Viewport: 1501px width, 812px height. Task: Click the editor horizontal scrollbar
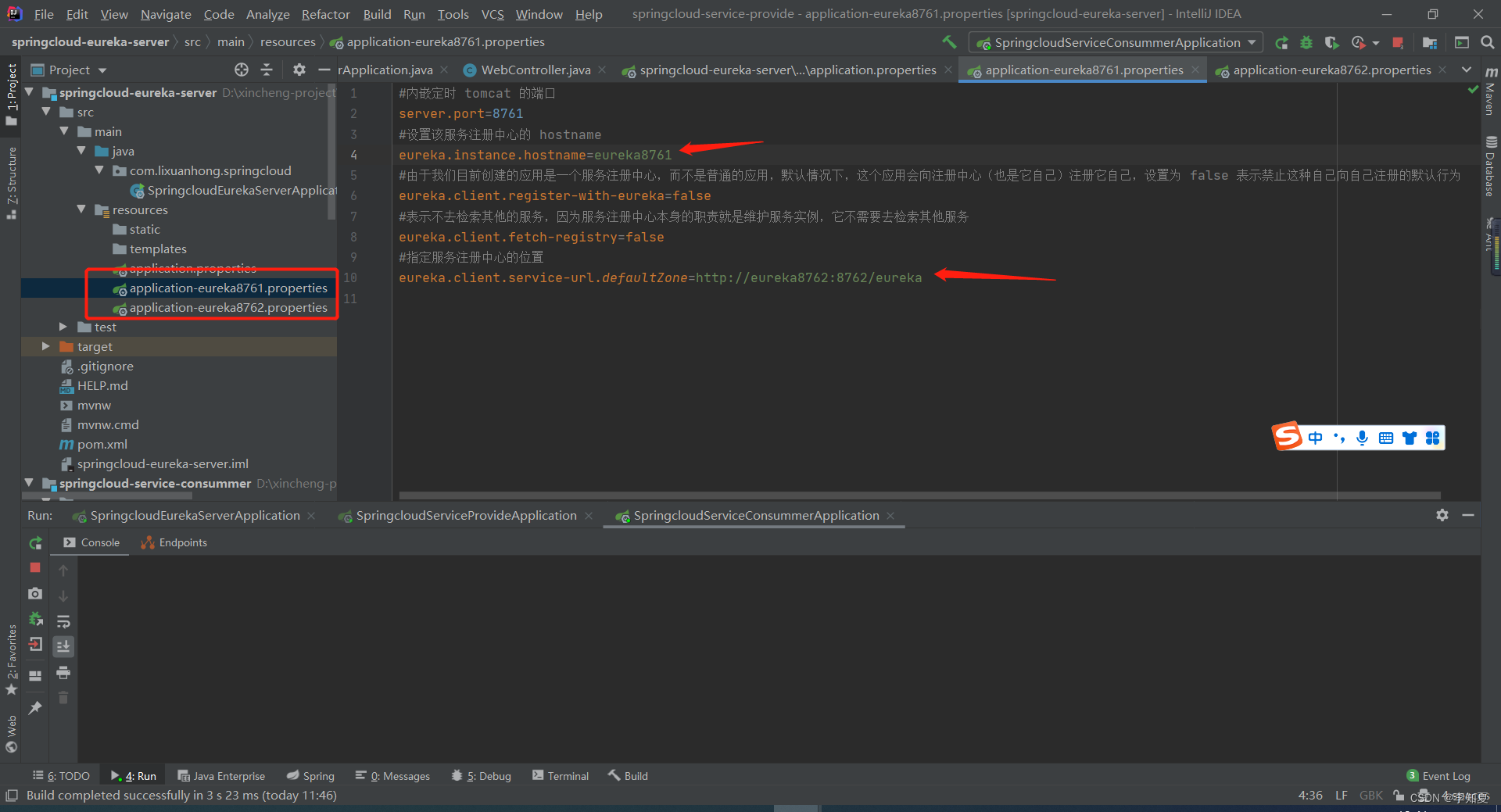(919, 495)
